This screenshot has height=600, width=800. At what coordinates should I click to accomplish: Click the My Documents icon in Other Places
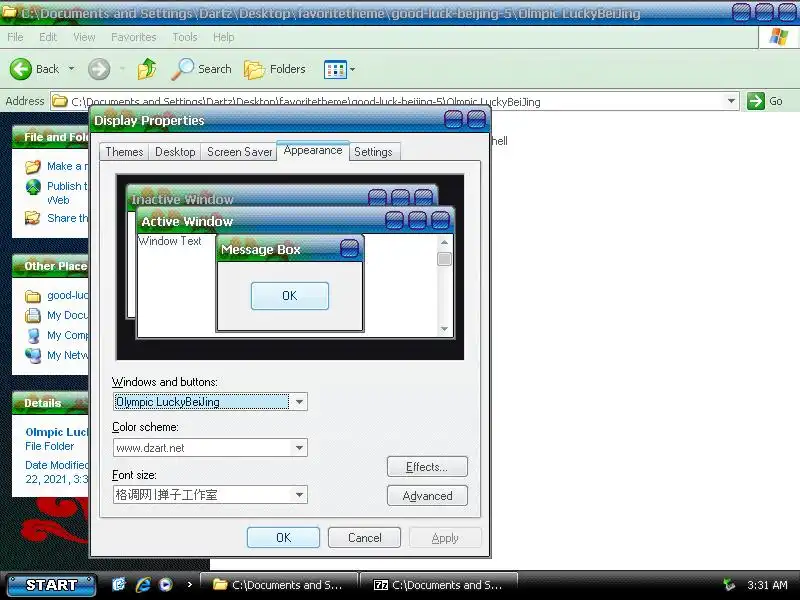[33, 315]
